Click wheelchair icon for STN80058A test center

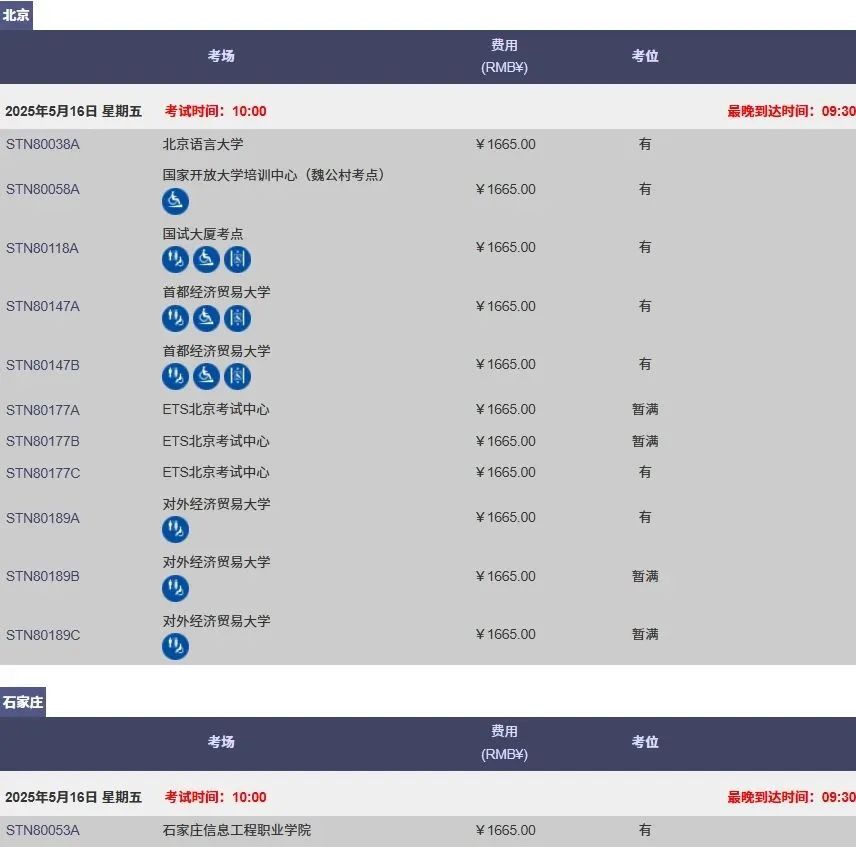click(175, 201)
